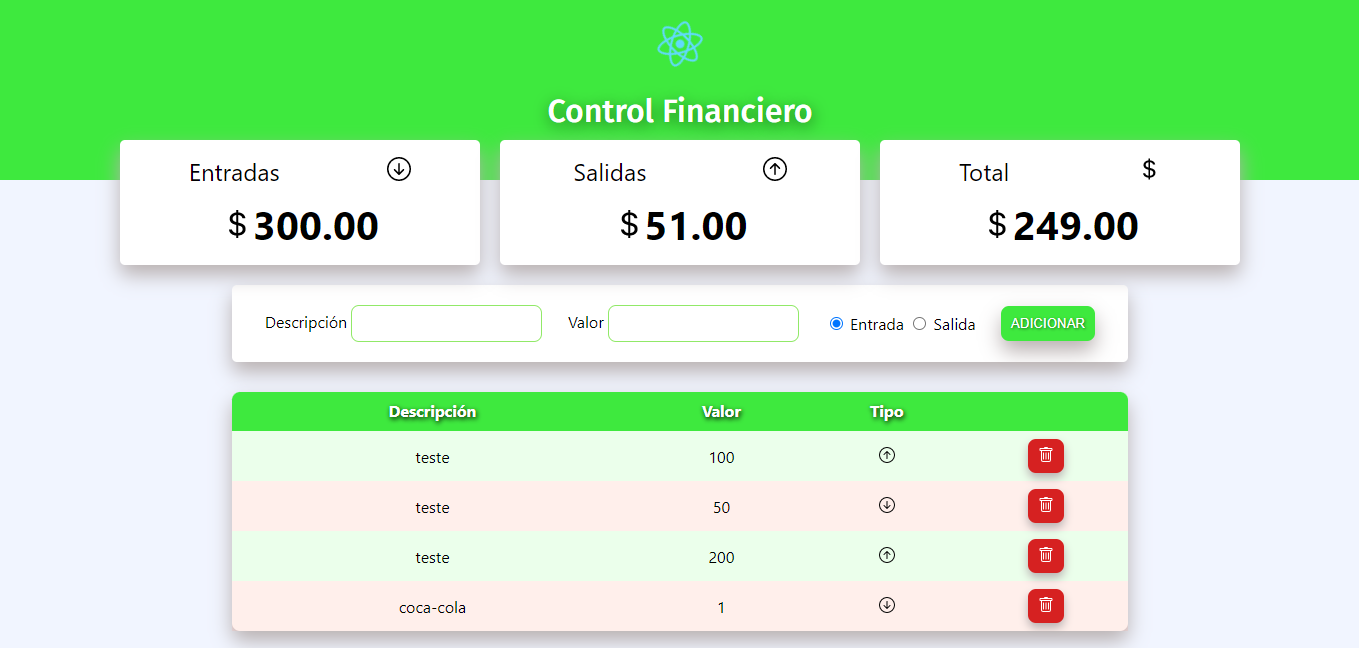Screen dimensions: 1359x648
Task: Click the dollar sign icon on Total card
Action: click(1148, 169)
